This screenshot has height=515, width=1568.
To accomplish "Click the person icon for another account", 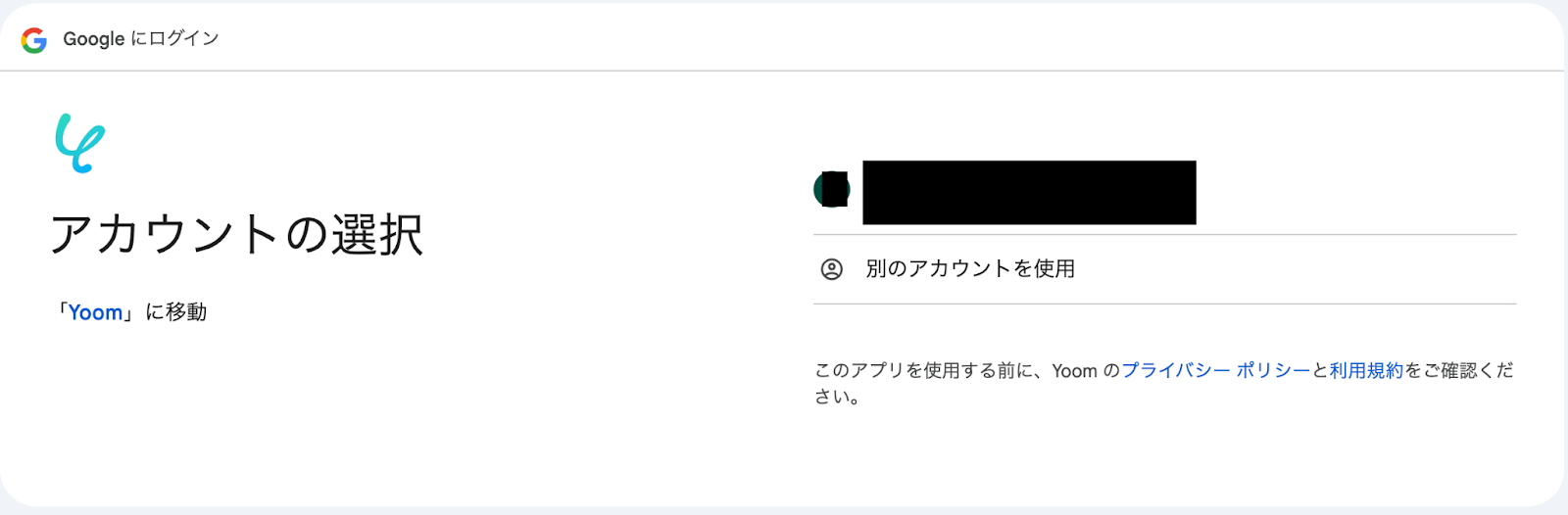I will tap(831, 269).
